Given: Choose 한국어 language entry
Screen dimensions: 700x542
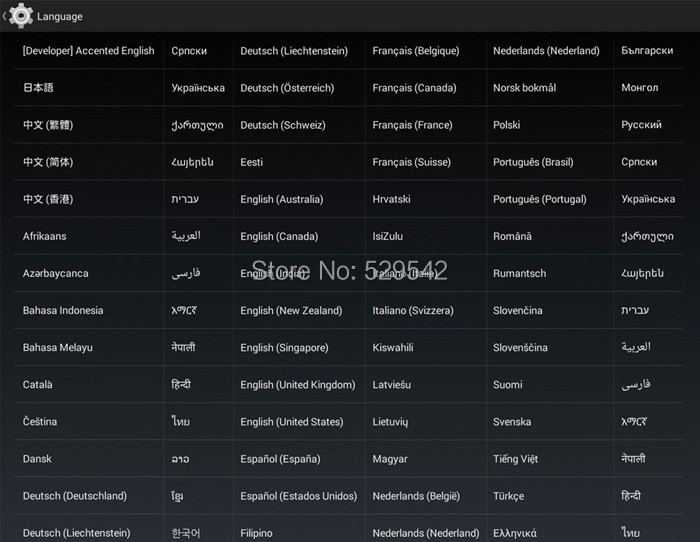Looking at the screenshot, I should tap(186, 533).
